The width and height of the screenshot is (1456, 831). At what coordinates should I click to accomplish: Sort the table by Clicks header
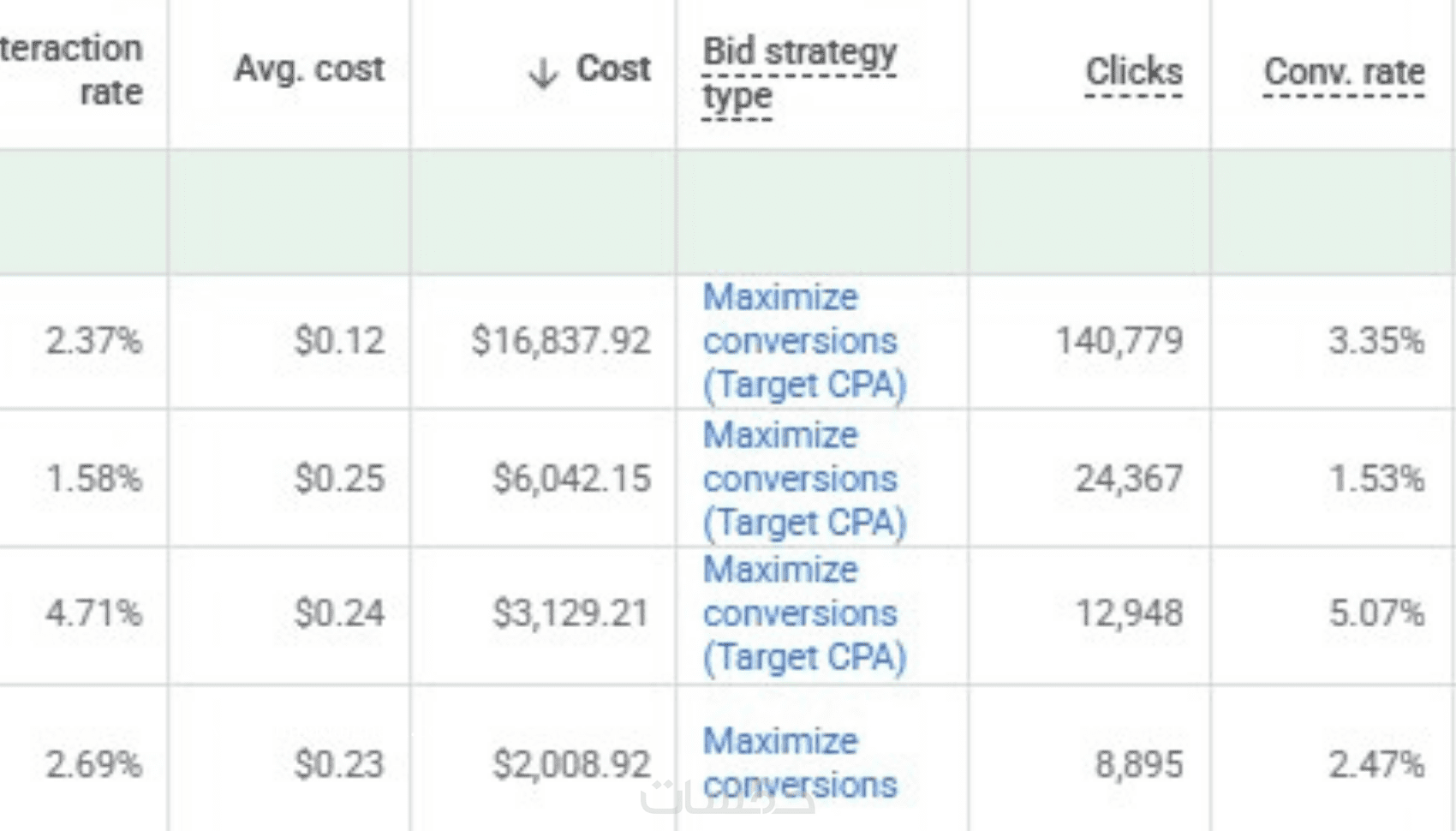[1133, 71]
